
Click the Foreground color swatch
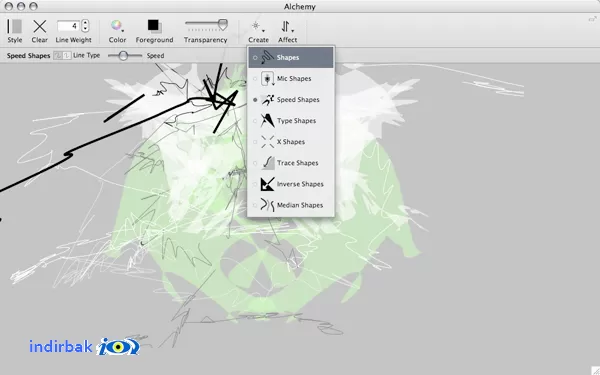point(154,26)
